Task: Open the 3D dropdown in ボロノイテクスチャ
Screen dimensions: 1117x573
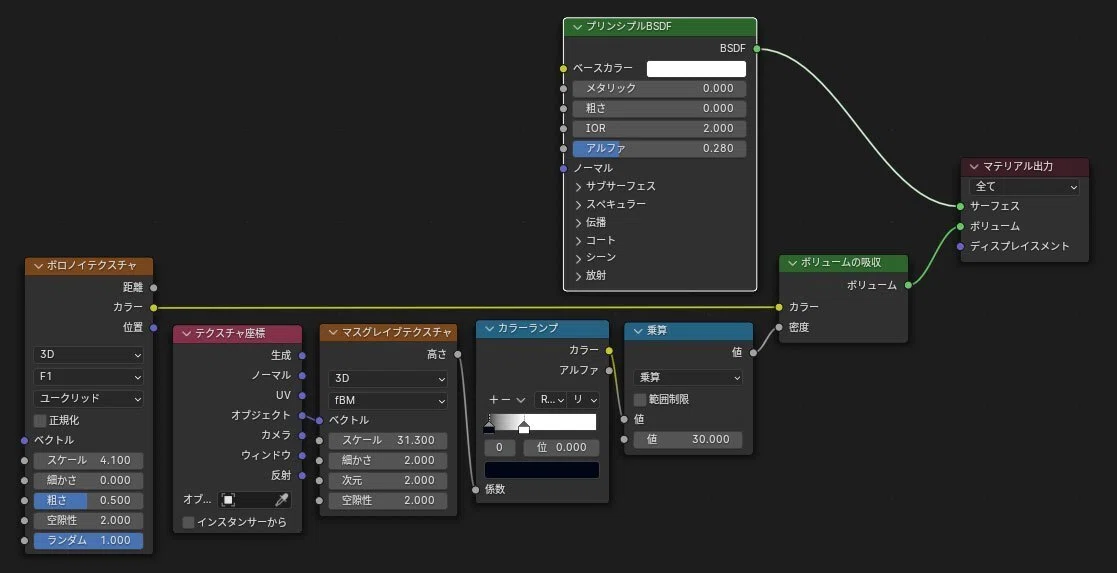Action: [x=88, y=355]
